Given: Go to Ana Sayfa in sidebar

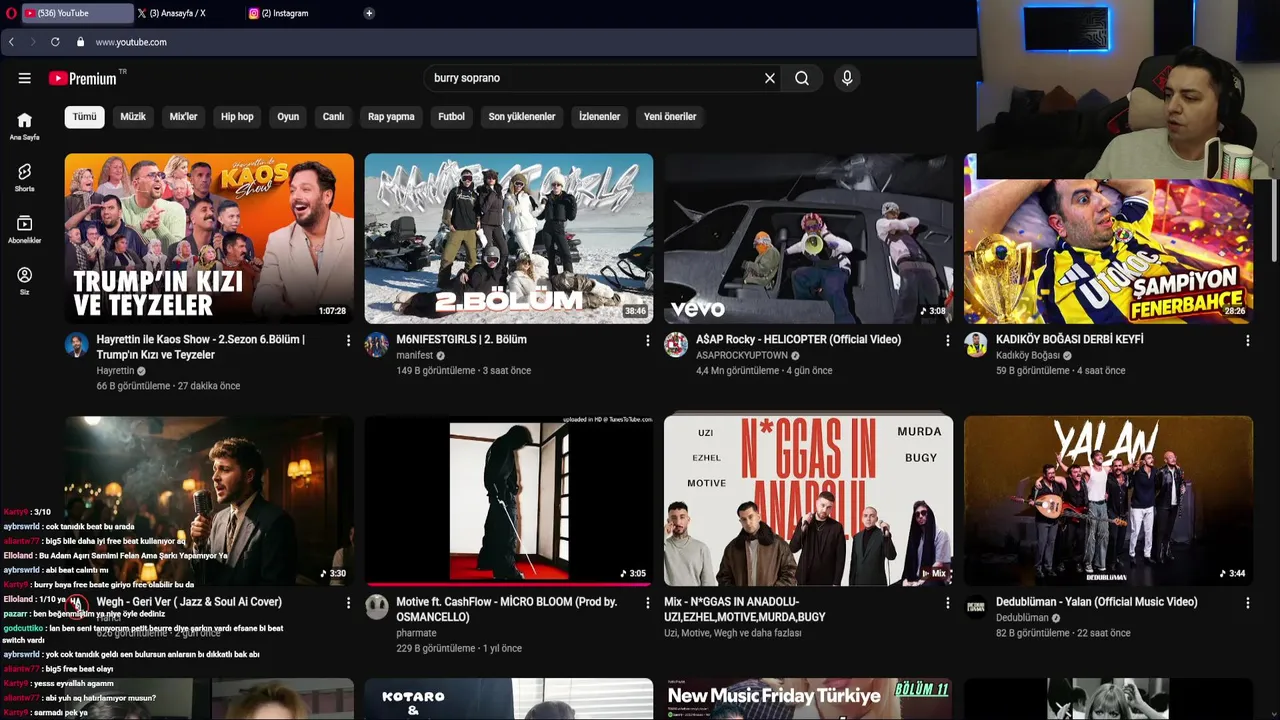Looking at the screenshot, I should coord(24,126).
